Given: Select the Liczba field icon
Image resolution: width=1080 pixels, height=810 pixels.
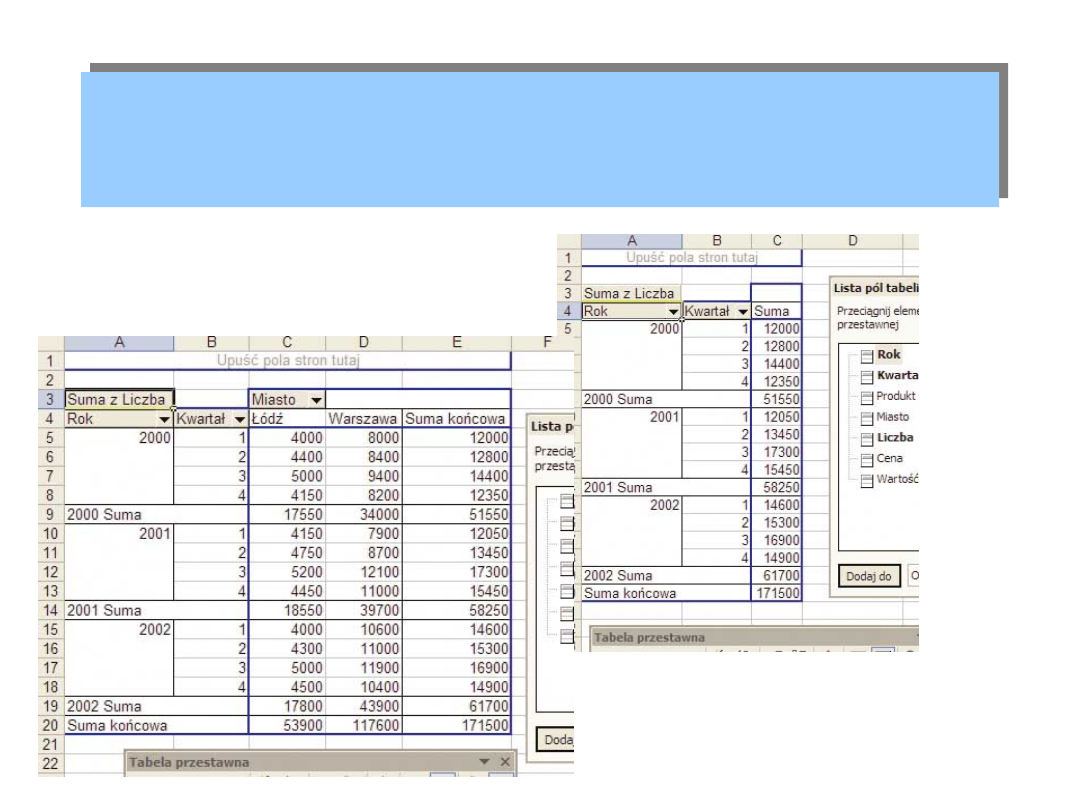Looking at the screenshot, I should (x=867, y=438).
